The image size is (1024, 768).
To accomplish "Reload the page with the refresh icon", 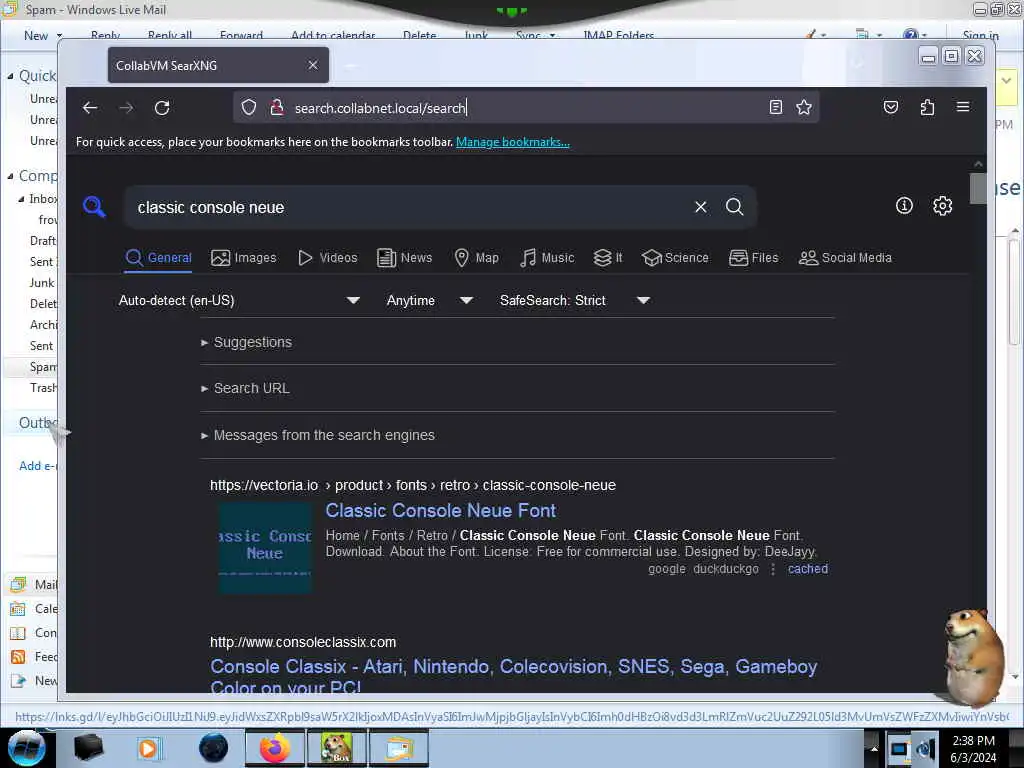I will [x=162, y=108].
